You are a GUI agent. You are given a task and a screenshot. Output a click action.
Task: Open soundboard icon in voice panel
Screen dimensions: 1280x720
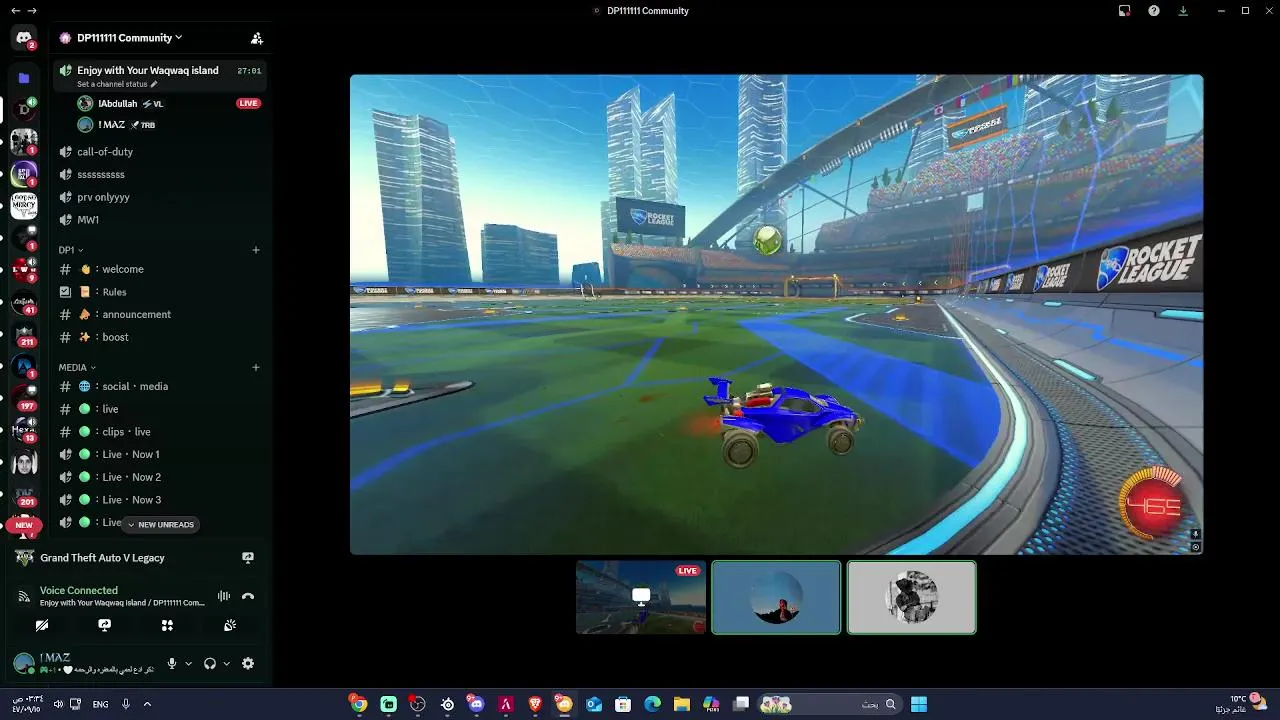point(230,625)
